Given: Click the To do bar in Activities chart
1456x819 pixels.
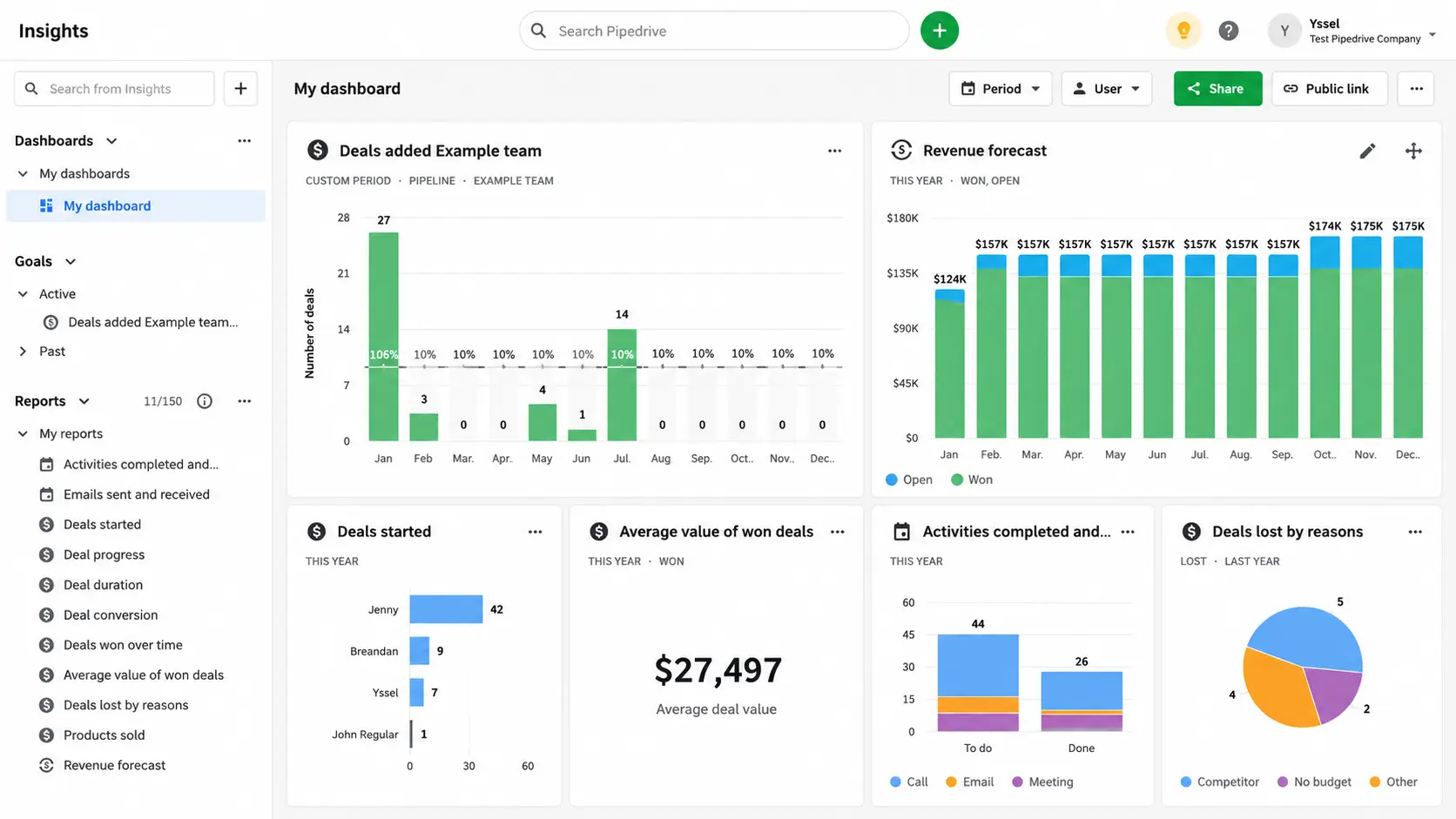Looking at the screenshot, I should (x=978, y=683).
